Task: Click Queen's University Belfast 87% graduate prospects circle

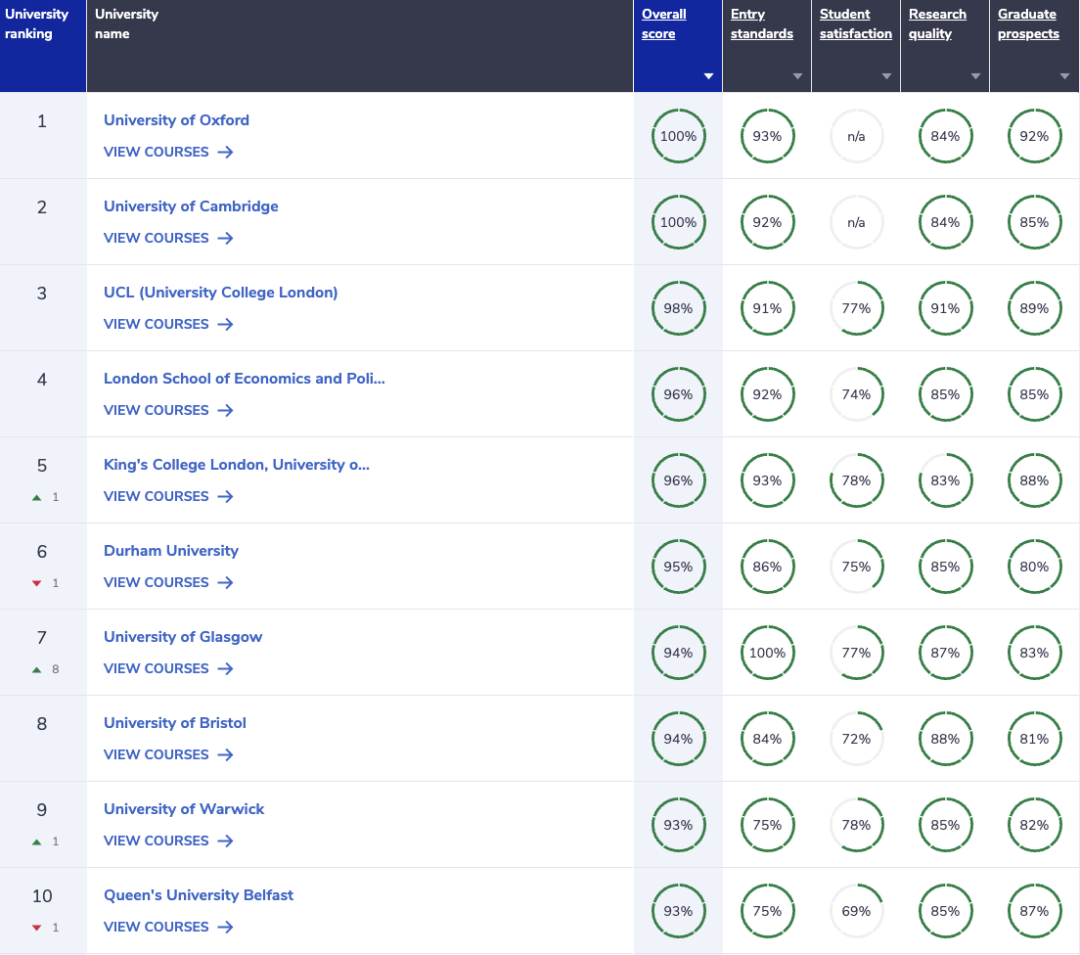Action: (x=1035, y=911)
